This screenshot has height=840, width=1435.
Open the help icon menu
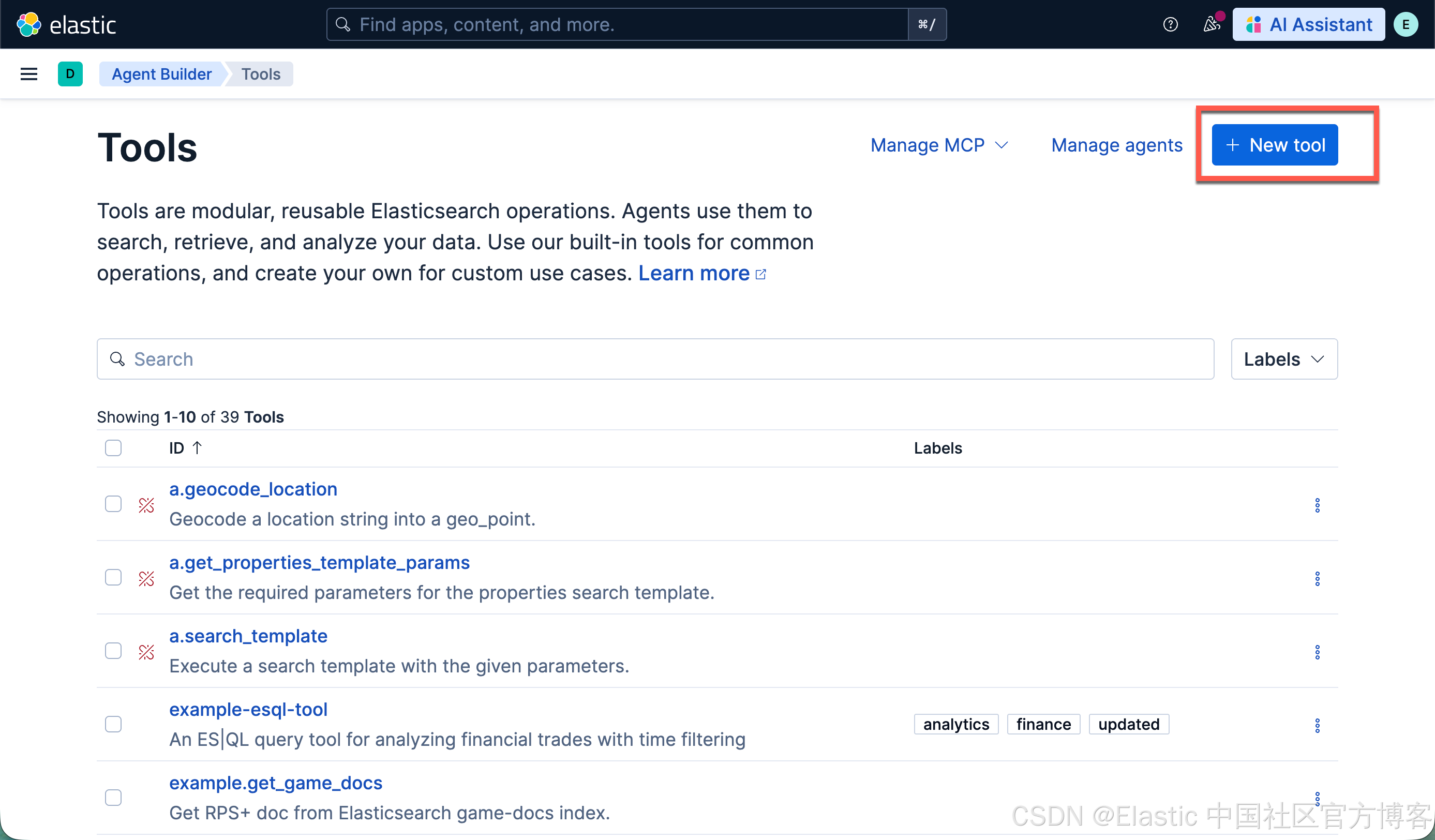1170,24
